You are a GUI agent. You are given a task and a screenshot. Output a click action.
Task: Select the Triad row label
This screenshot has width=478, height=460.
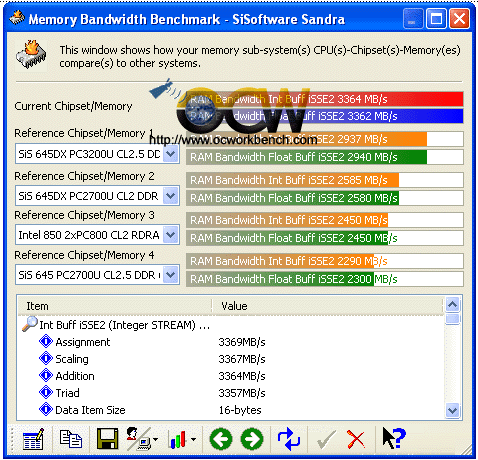point(67,393)
